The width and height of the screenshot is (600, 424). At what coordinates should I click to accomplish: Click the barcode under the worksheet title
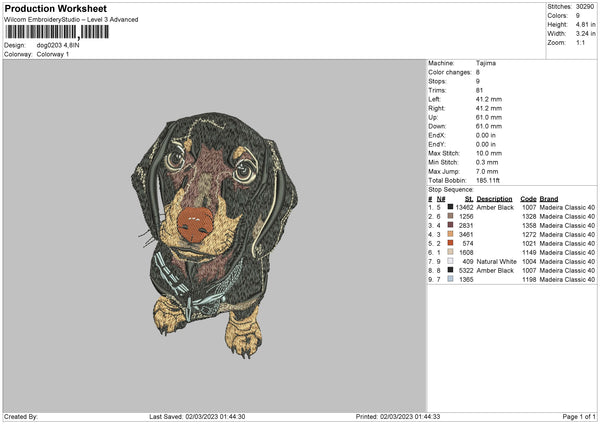(57, 32)
